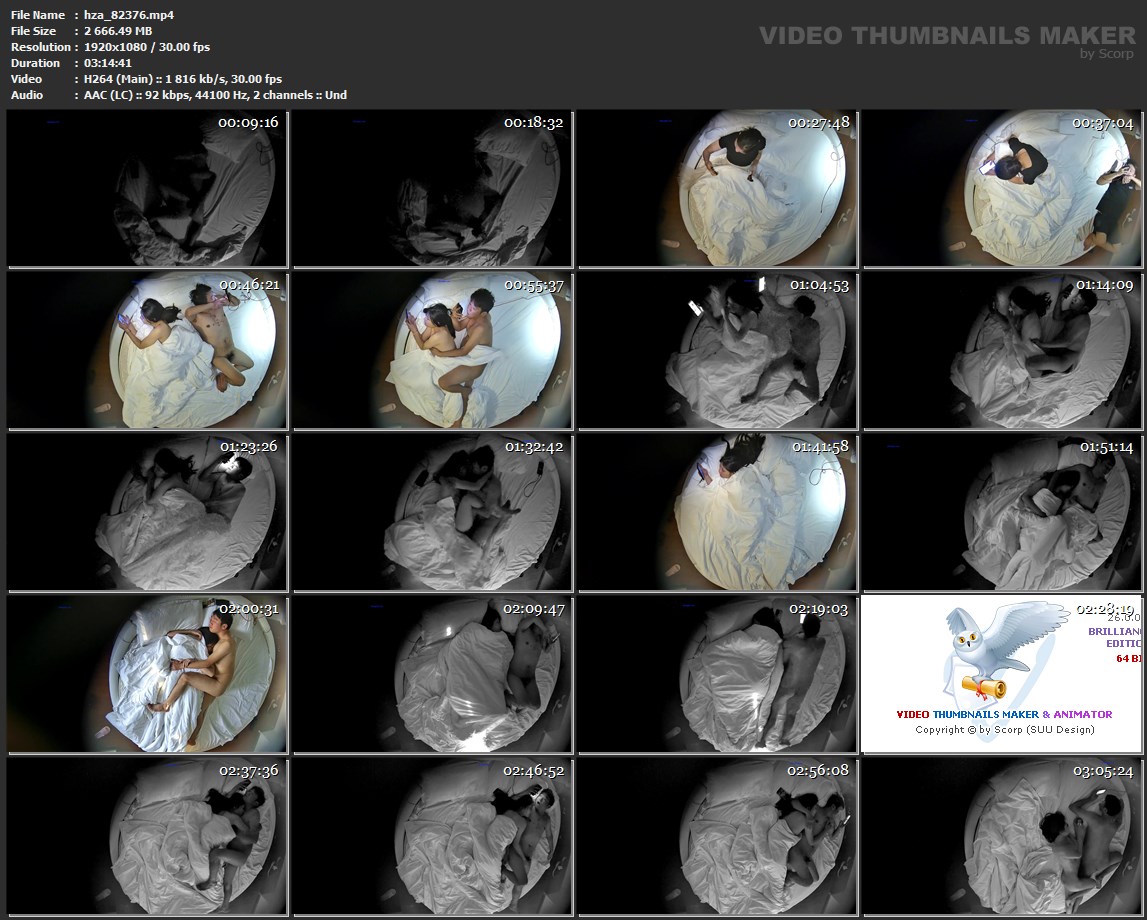Click the AAC (LC) audio info line
The image size is (1147, 920).
click(x=215, y=95)
